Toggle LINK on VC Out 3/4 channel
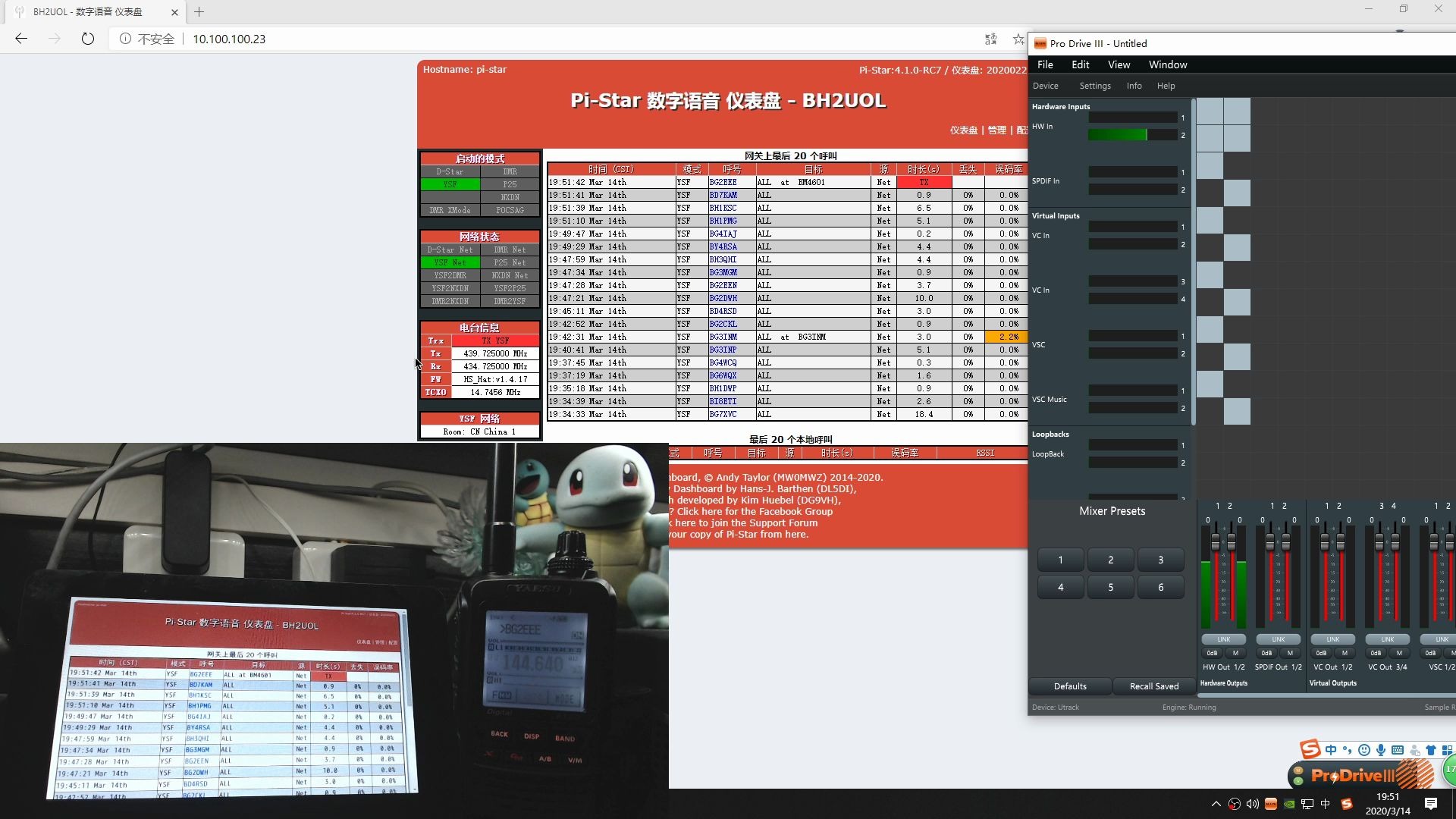 pyautogui.click(x=1388, y=639)
